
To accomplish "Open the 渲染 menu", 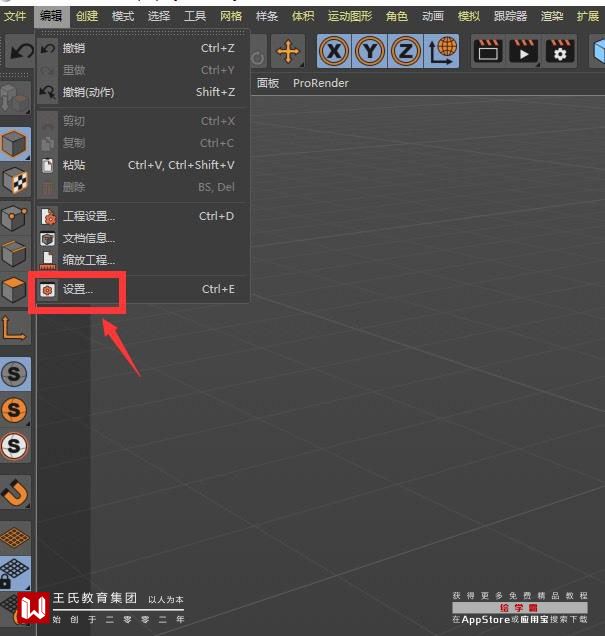I will coord(552,16).
